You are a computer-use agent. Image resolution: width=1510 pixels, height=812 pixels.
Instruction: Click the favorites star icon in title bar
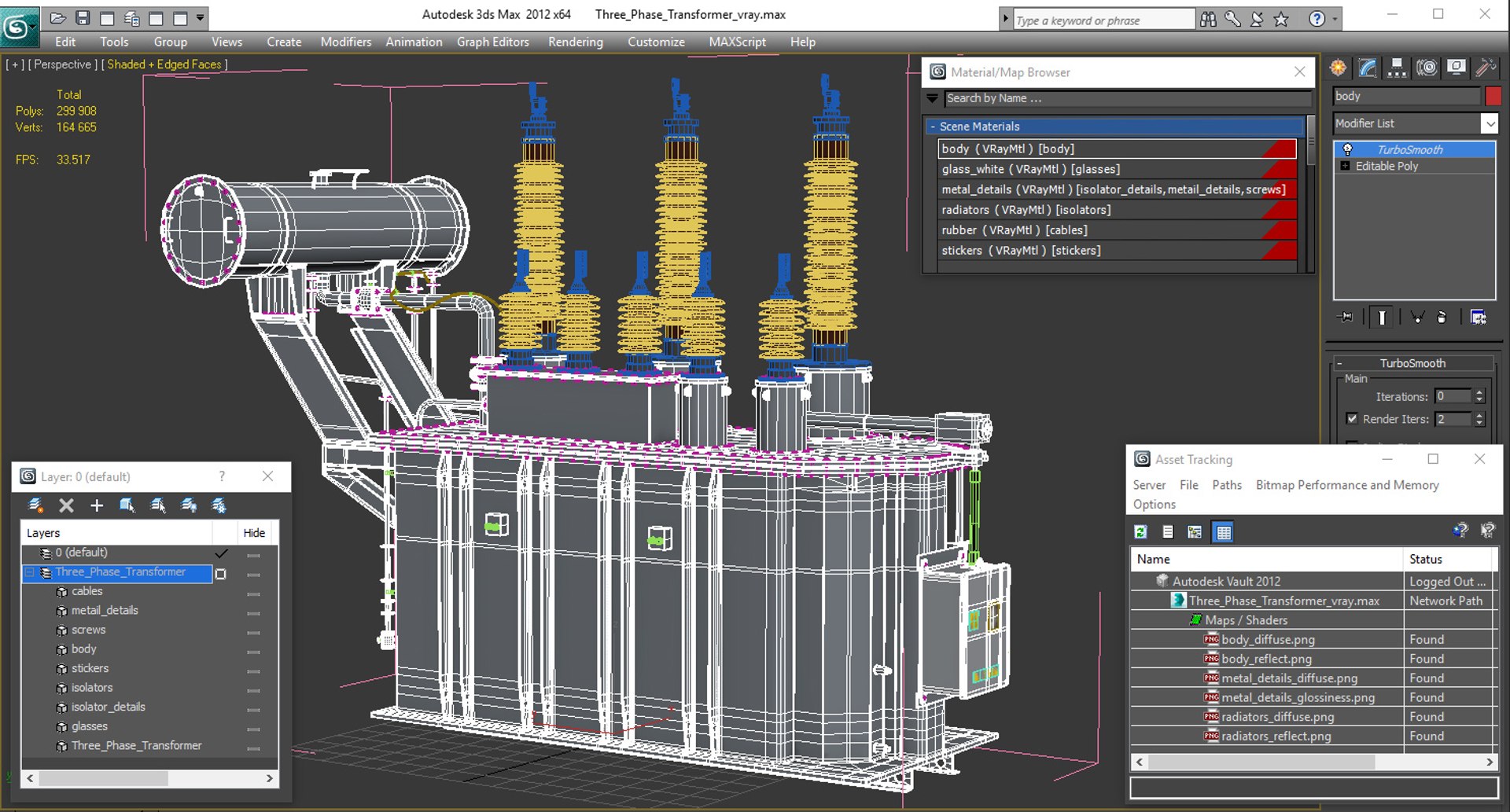[x=1281, y=20]
